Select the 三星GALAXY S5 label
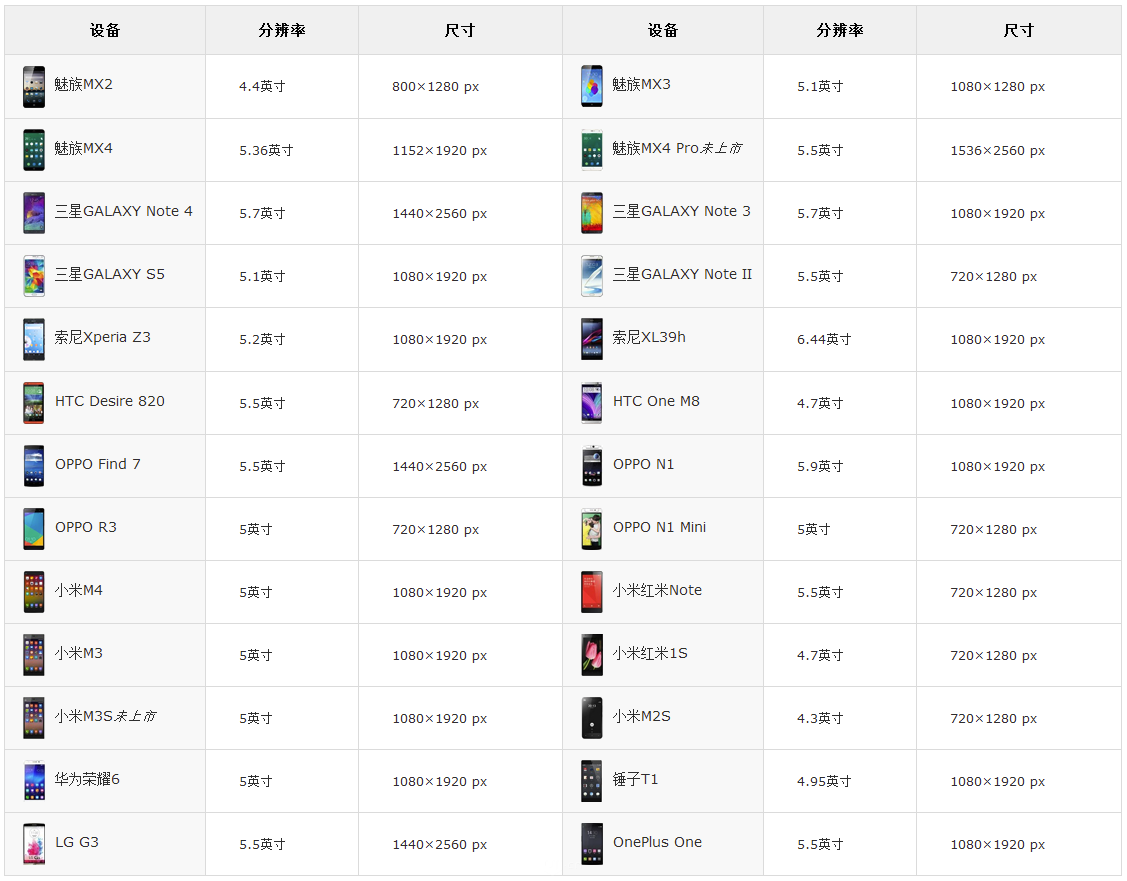This screenshot has height=881, width=1127. [110, 275]
